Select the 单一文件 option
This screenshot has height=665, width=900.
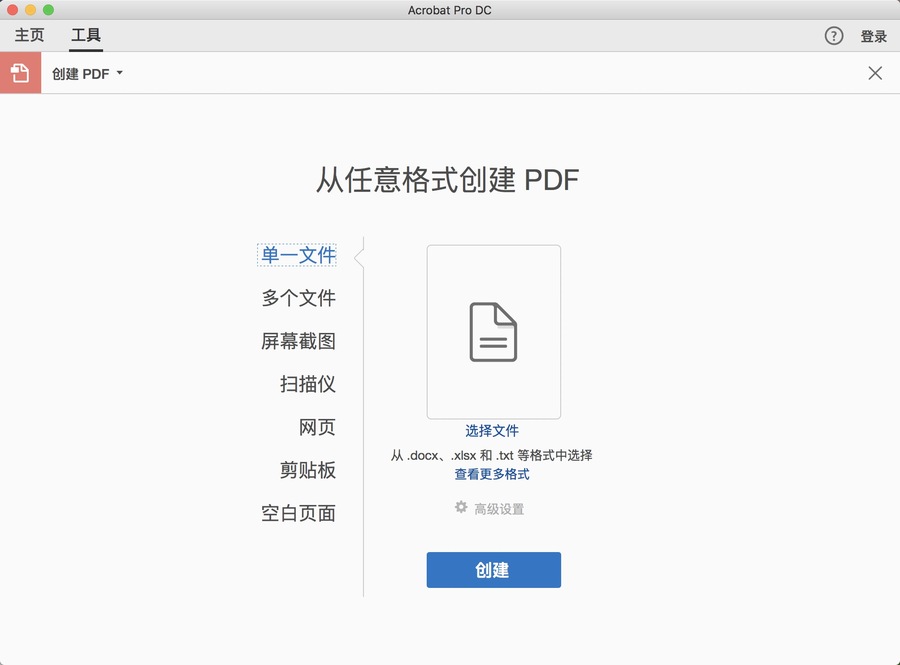click(298, 255)
